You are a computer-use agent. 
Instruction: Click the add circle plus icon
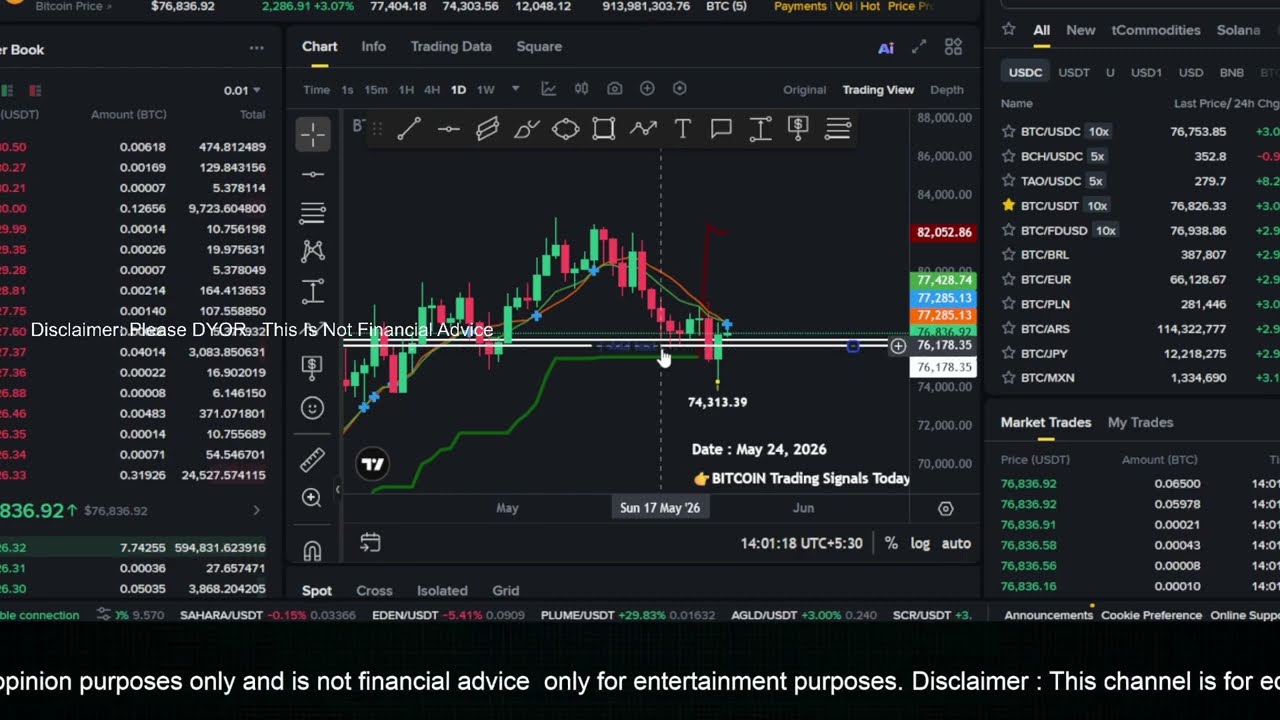coord(647,89)
